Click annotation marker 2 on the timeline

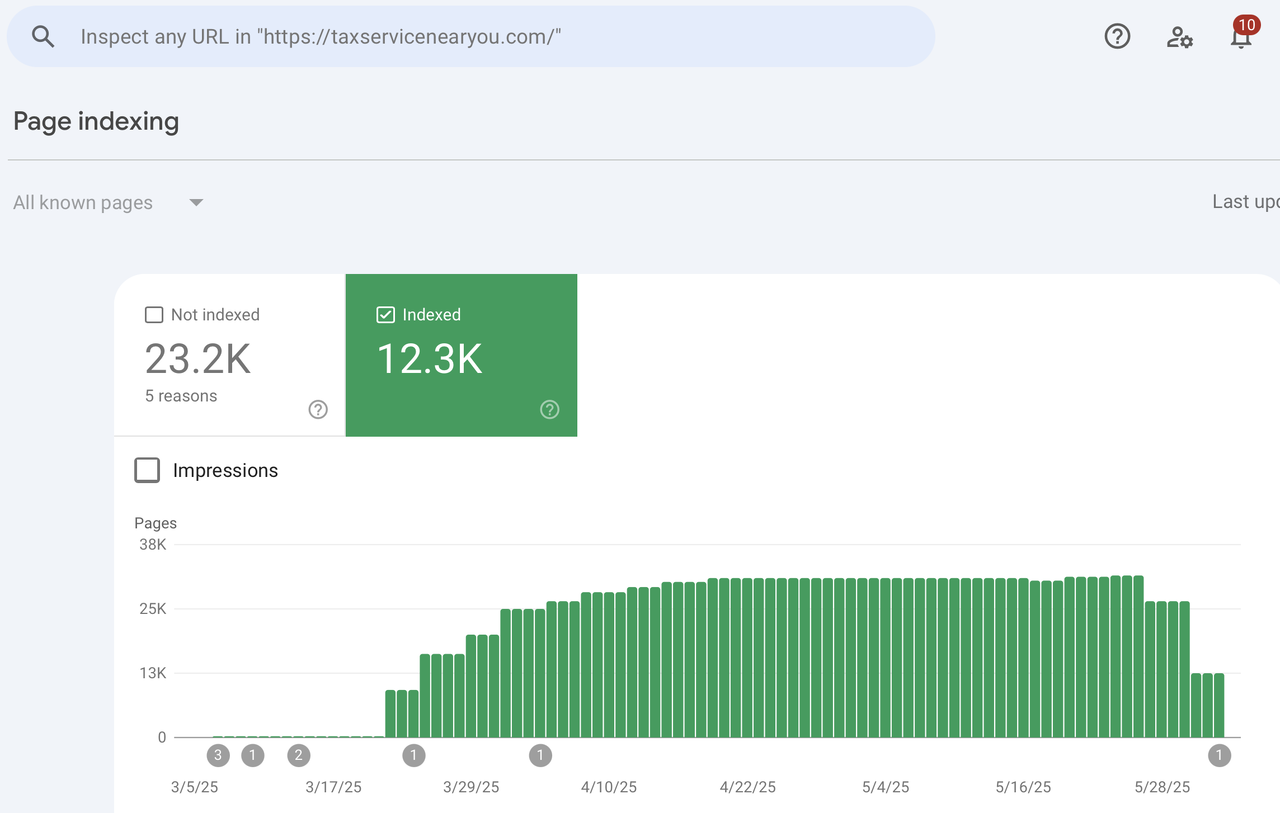[x=298, y=755]
